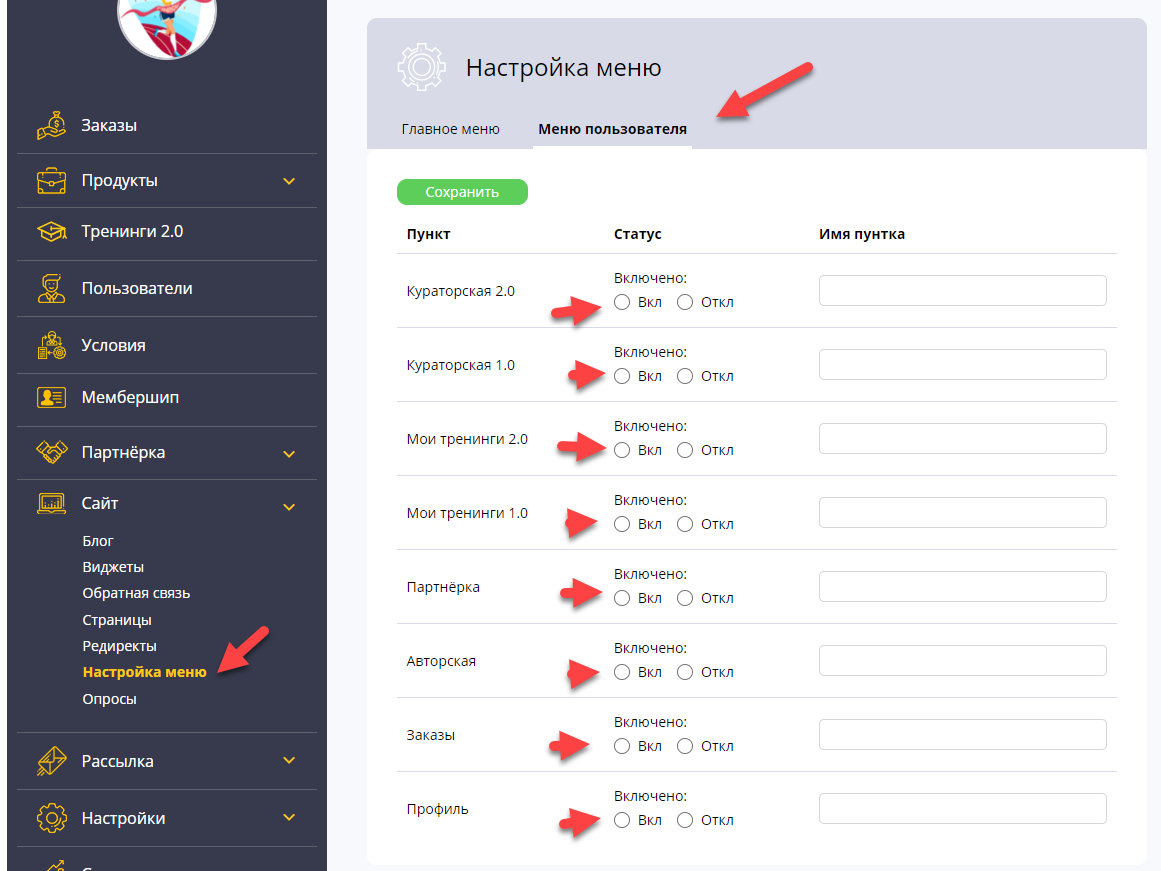Enable Вкл for Авторская row

click(622, 672)
